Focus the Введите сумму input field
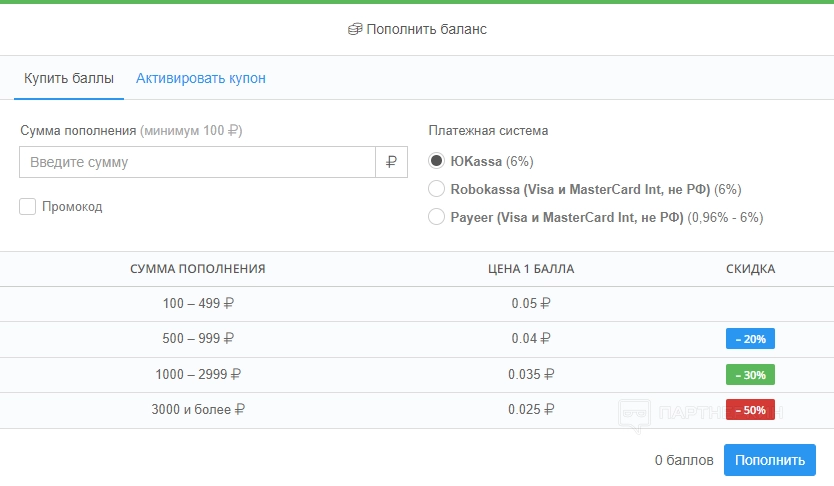Screen dimensions: 834x486 click(x=197, y=162)
